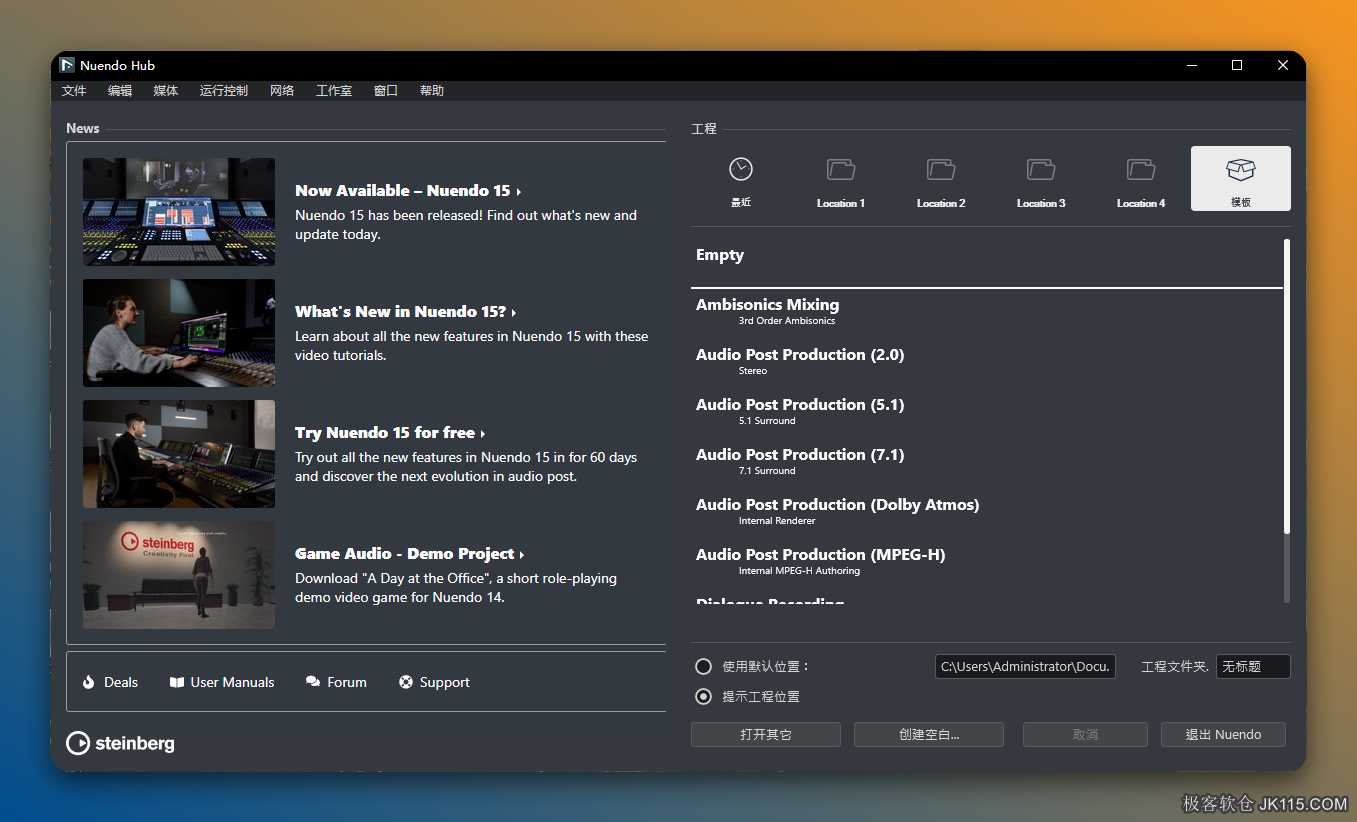The image size is (1357, 822).
Task: Click the lifebuoy icon beside Support
Action: [406, 682]
